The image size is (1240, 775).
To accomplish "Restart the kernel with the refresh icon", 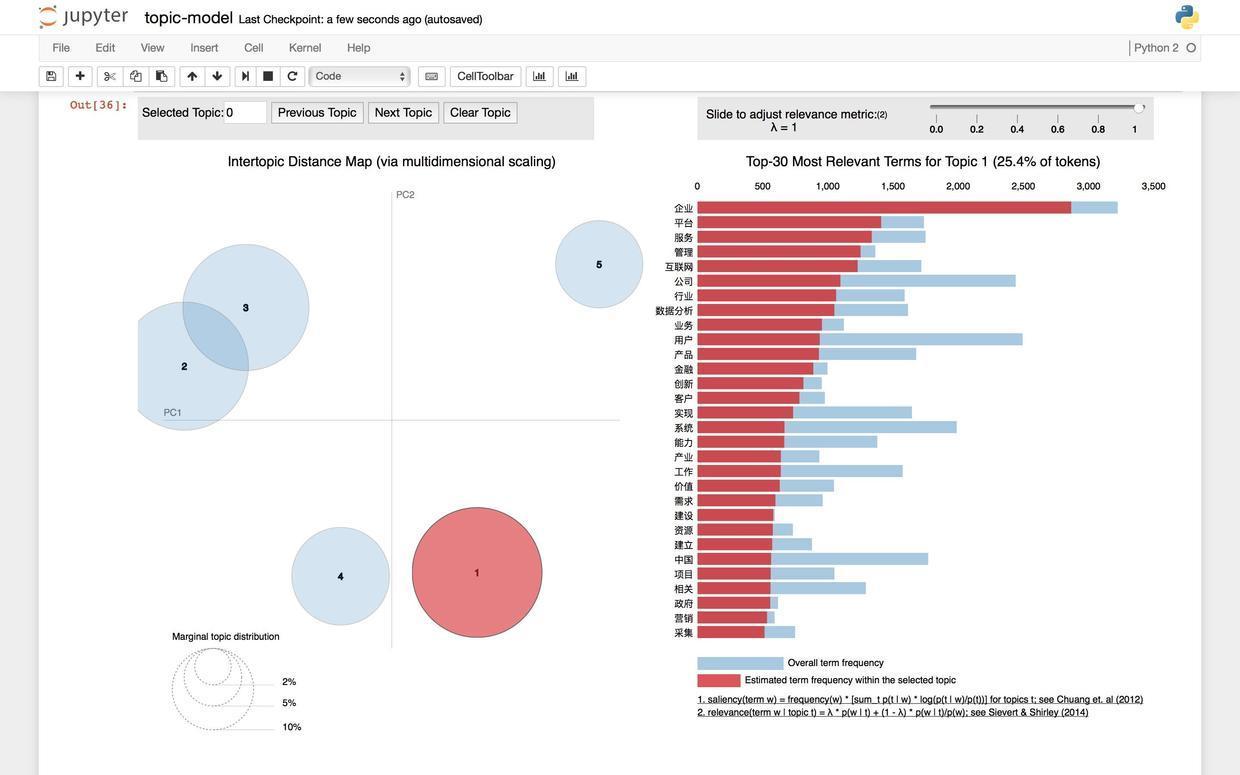I will [292, 77].
